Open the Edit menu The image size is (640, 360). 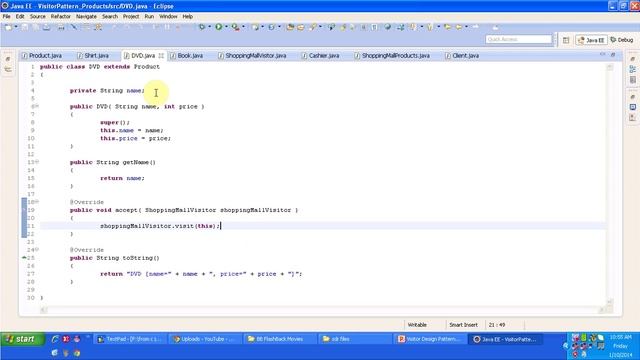click(x=20, y=16)
